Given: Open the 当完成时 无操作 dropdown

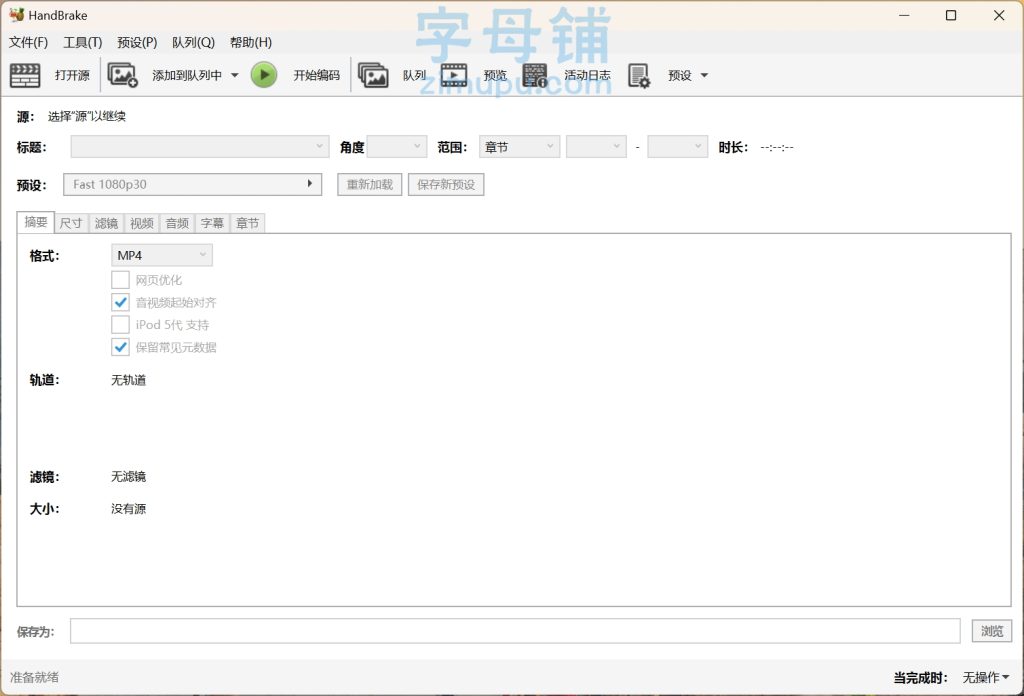Looking at the screenshot, I should [x=985, y=678].
